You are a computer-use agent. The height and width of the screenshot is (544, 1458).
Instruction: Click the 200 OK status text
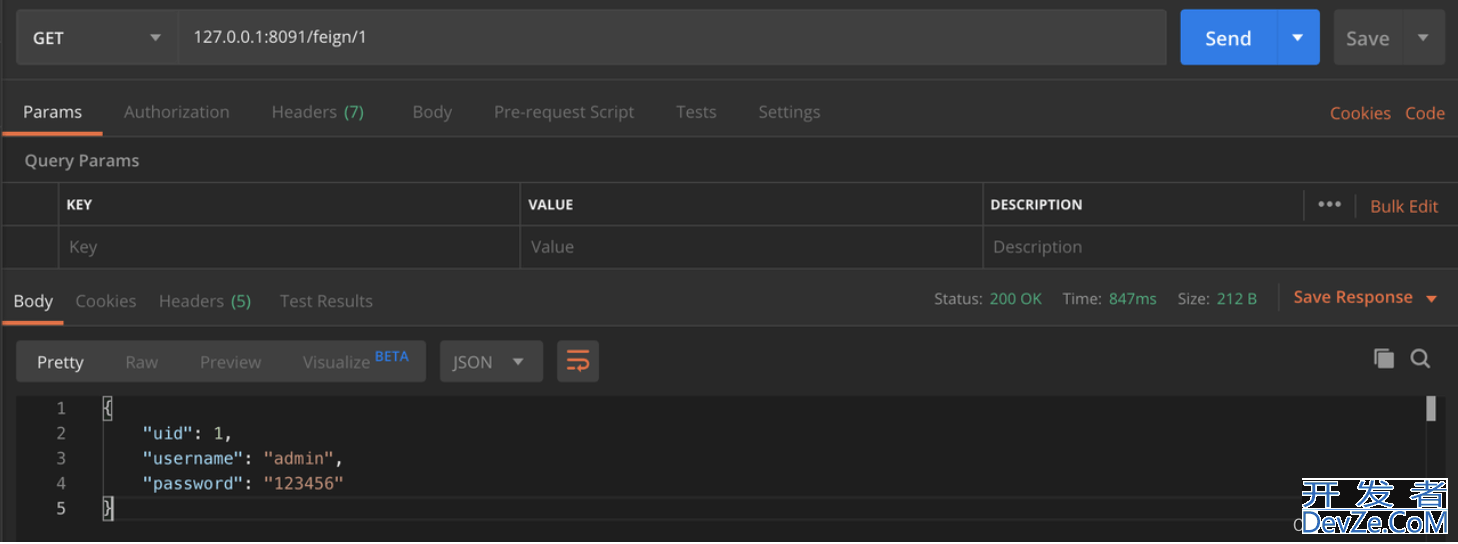(x=1016, y=299)
